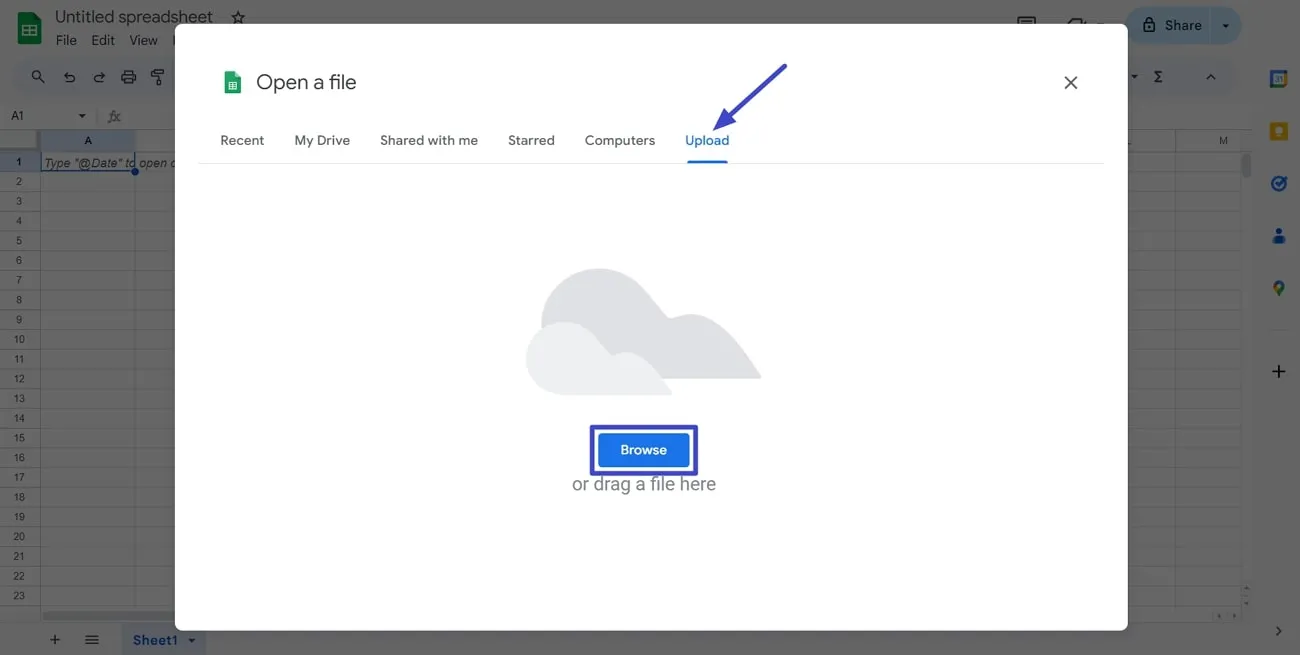This screenshot has width=1300, height=655.
Task: Hide the side panel with the arrow
Action: tap(1278, 631)
